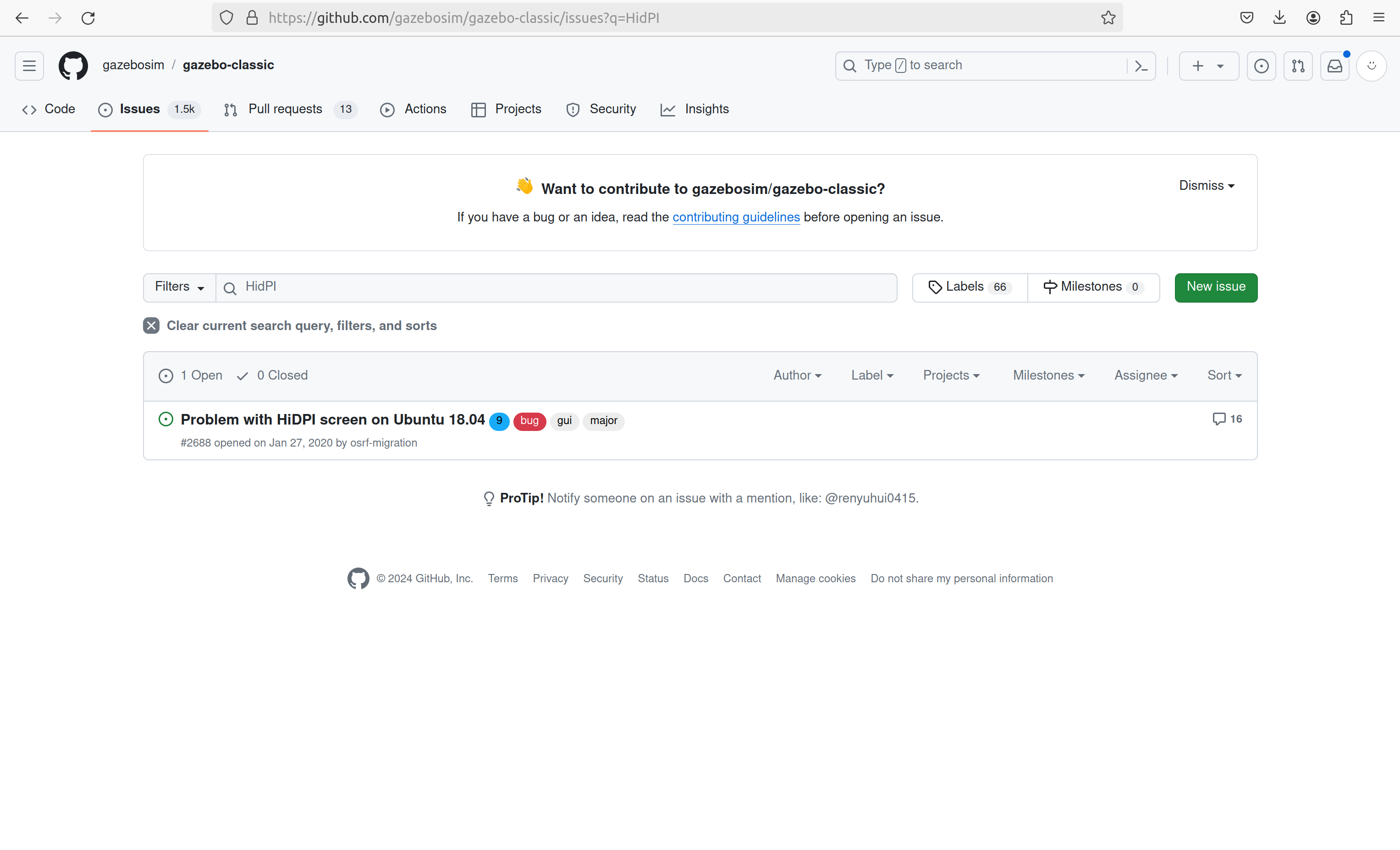This screenshot has height=850, width=1400.
Task: Open the Sort dropdown
Action: click(x=1224, y=375)
